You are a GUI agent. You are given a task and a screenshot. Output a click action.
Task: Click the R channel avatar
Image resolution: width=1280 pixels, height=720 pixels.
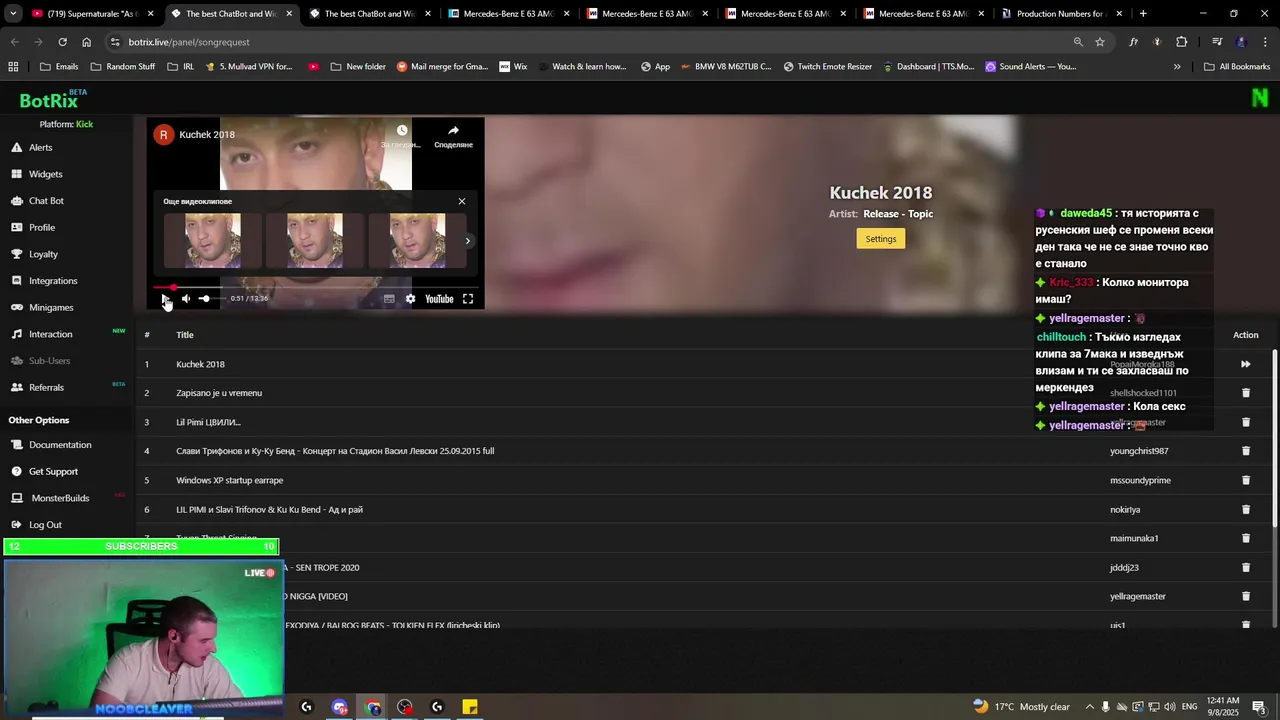point(163,135)
